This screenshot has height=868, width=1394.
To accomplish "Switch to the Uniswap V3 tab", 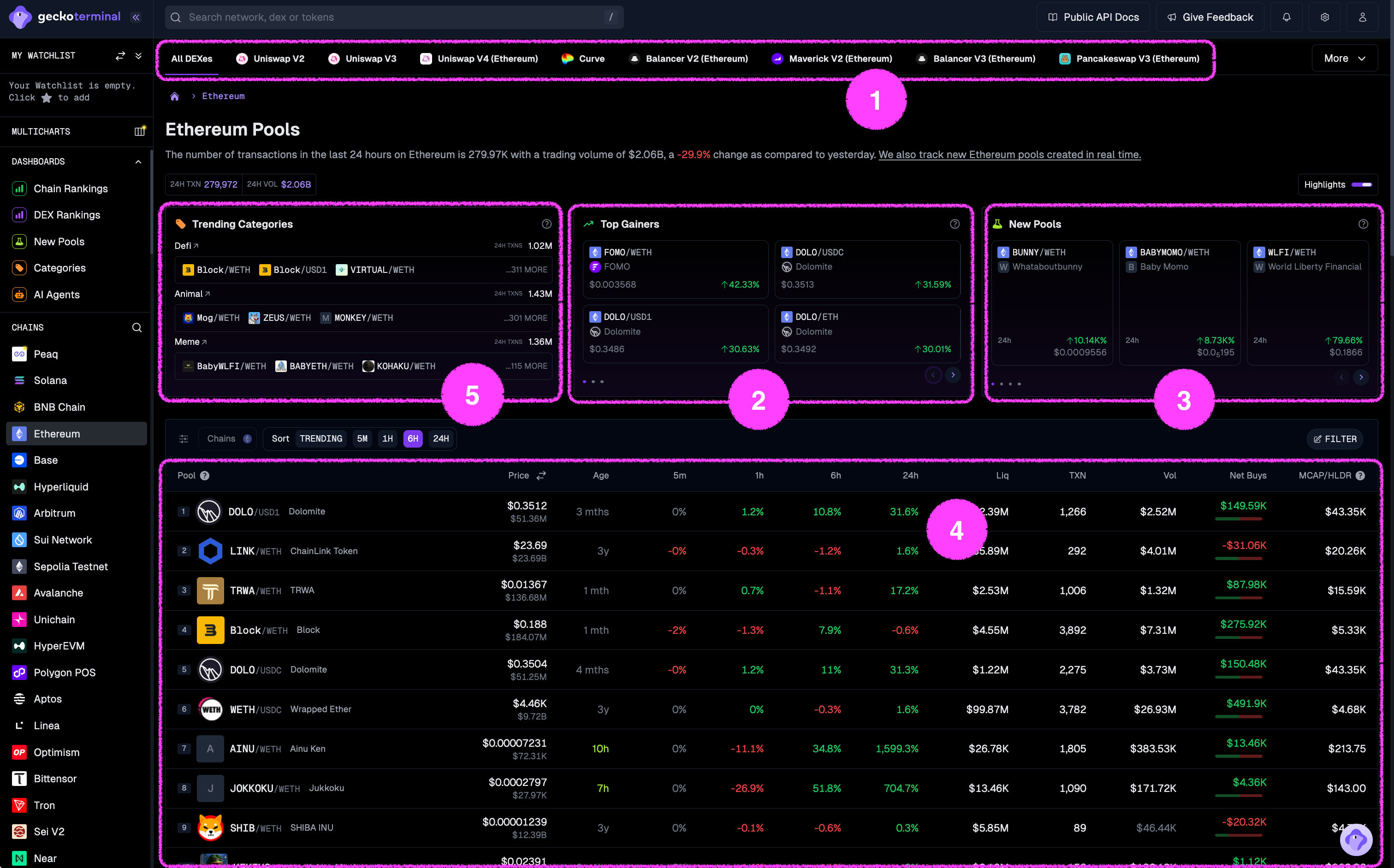I will (x=362, y=59).
